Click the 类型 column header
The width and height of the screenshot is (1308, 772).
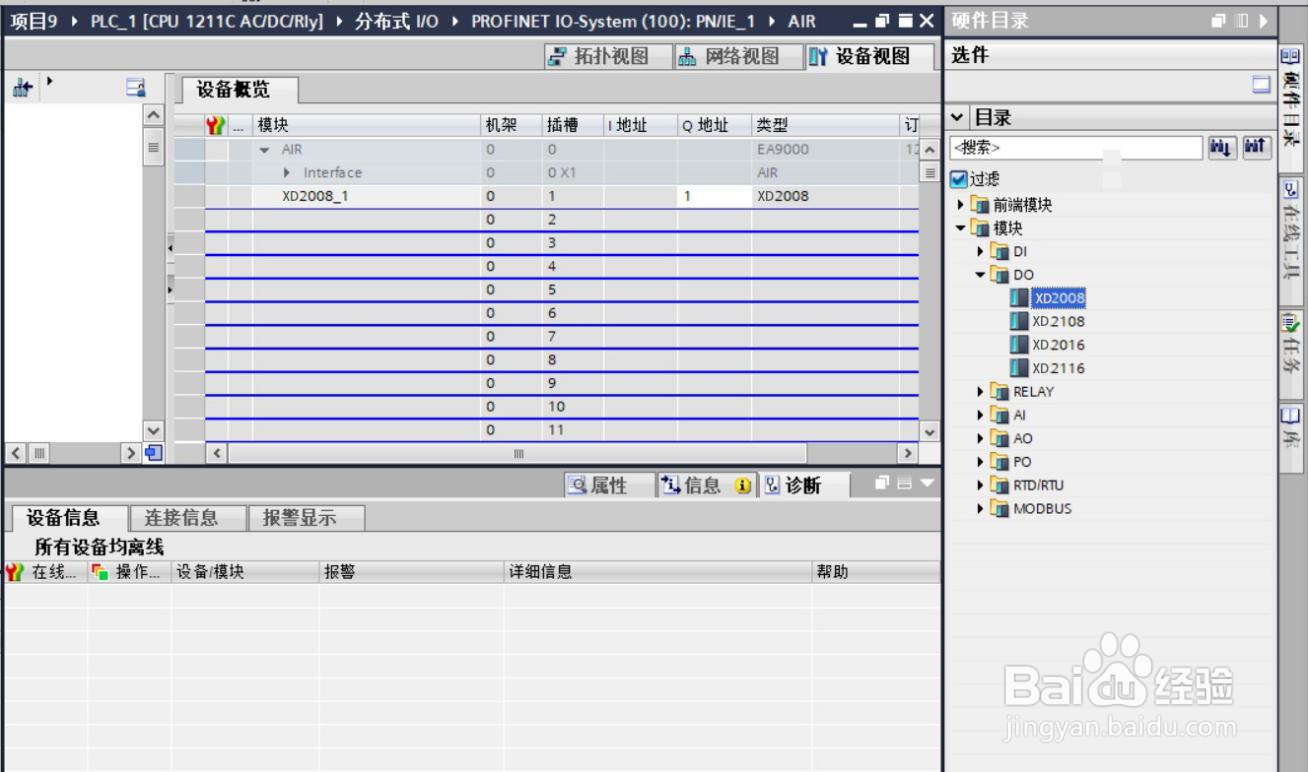(825, 125)
